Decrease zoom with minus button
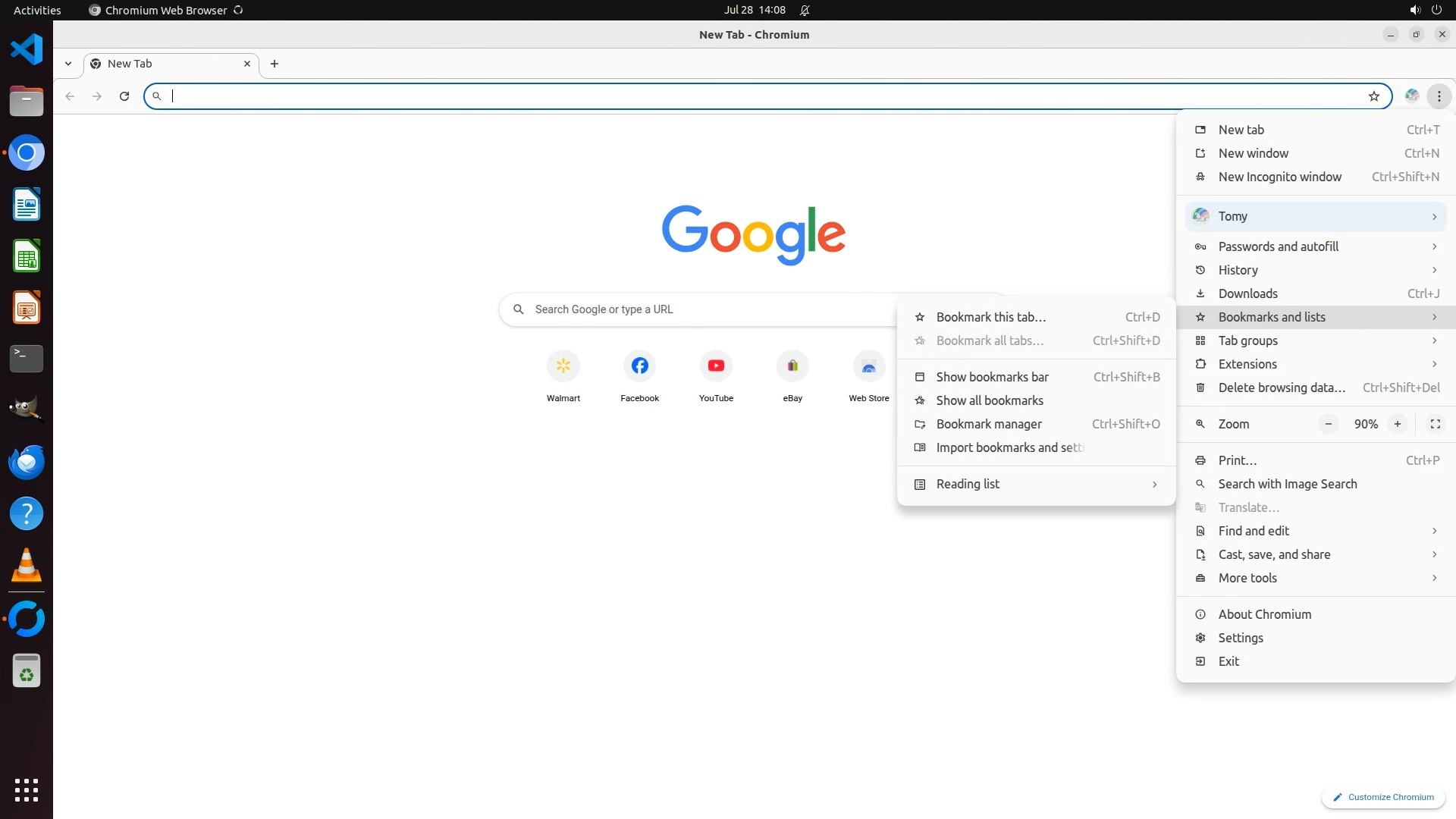Image resolution: width=1456 pixels, height=819 pixels. [1328, 424]
